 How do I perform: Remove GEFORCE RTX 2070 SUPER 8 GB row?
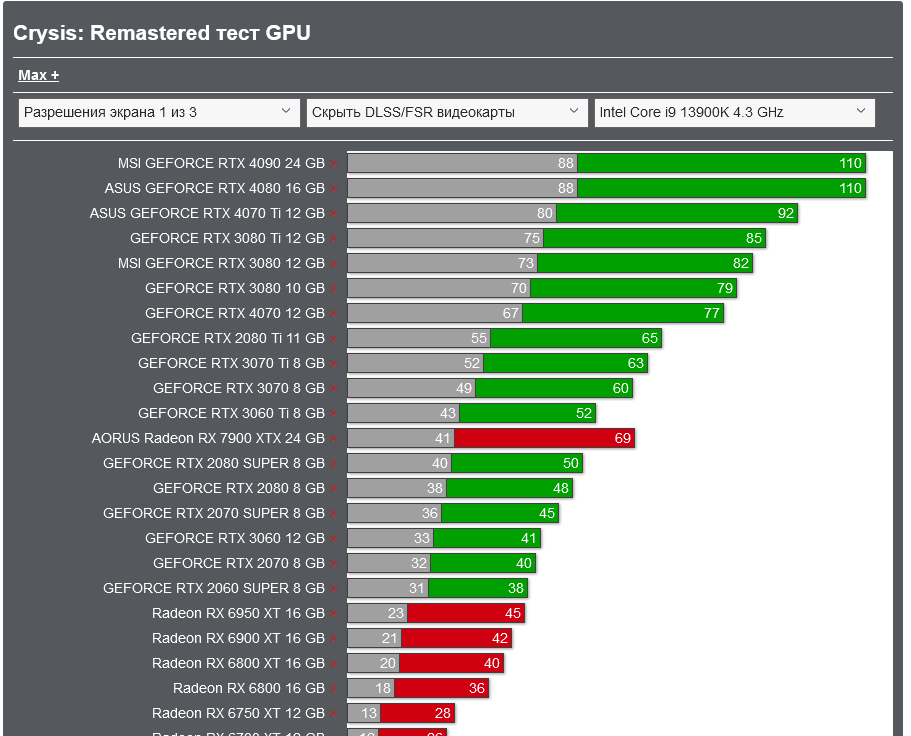tap(333, 514)
